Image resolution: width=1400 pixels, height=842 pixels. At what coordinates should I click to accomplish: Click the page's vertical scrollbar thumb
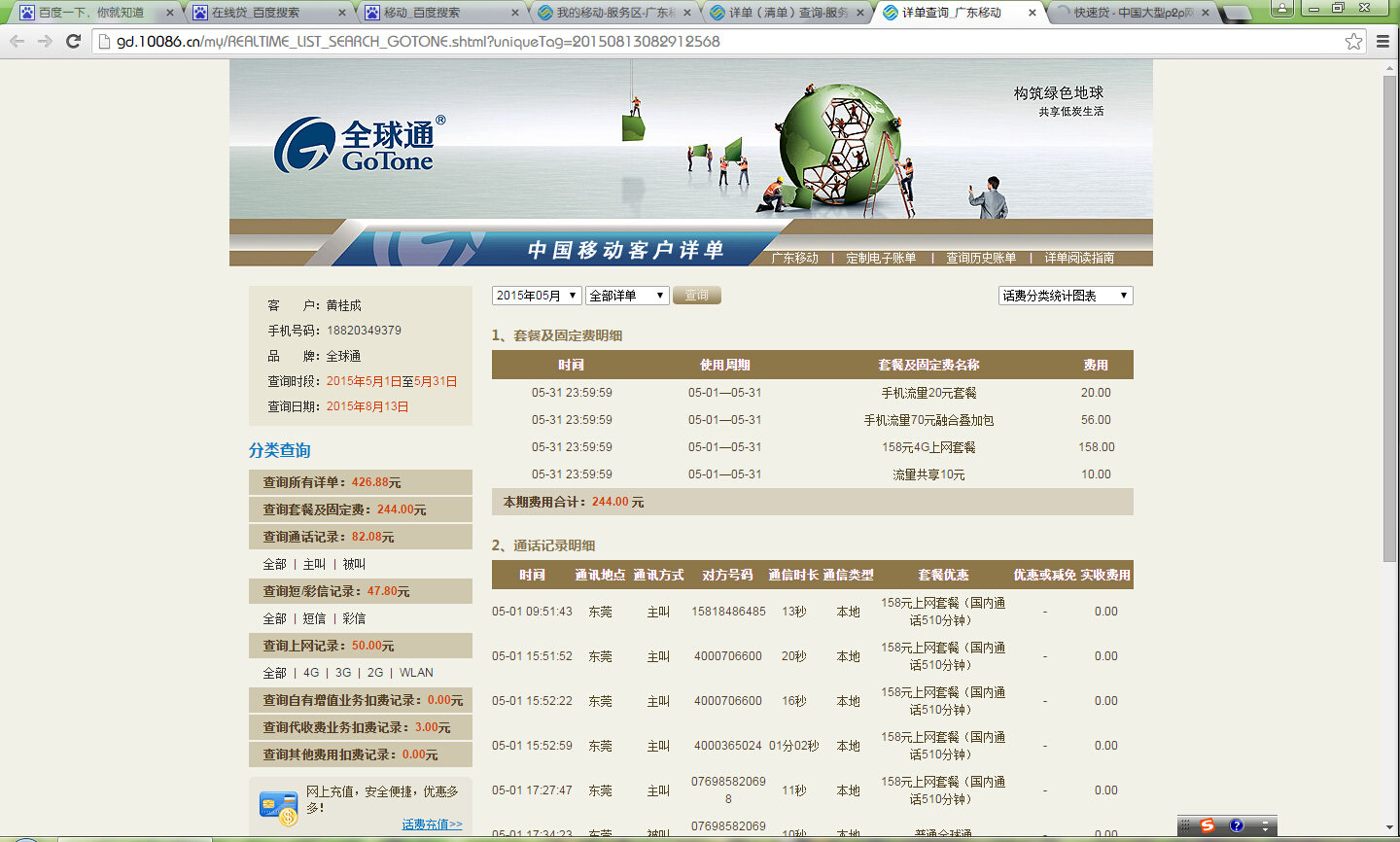[x=1390, y=317]
